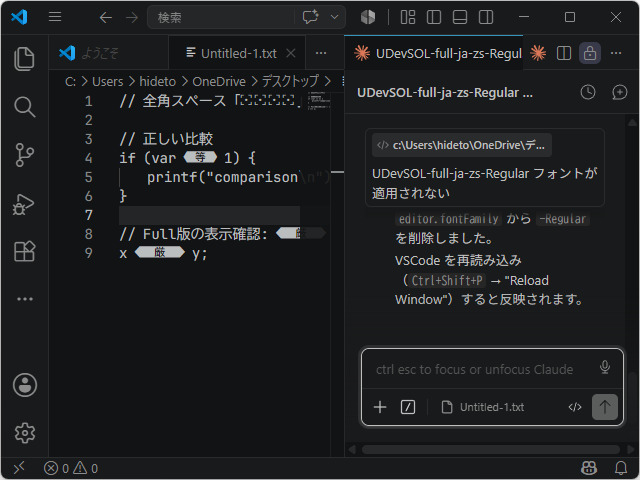
Task: Click the Users breadcrumb segment
Action: point(107,82)
